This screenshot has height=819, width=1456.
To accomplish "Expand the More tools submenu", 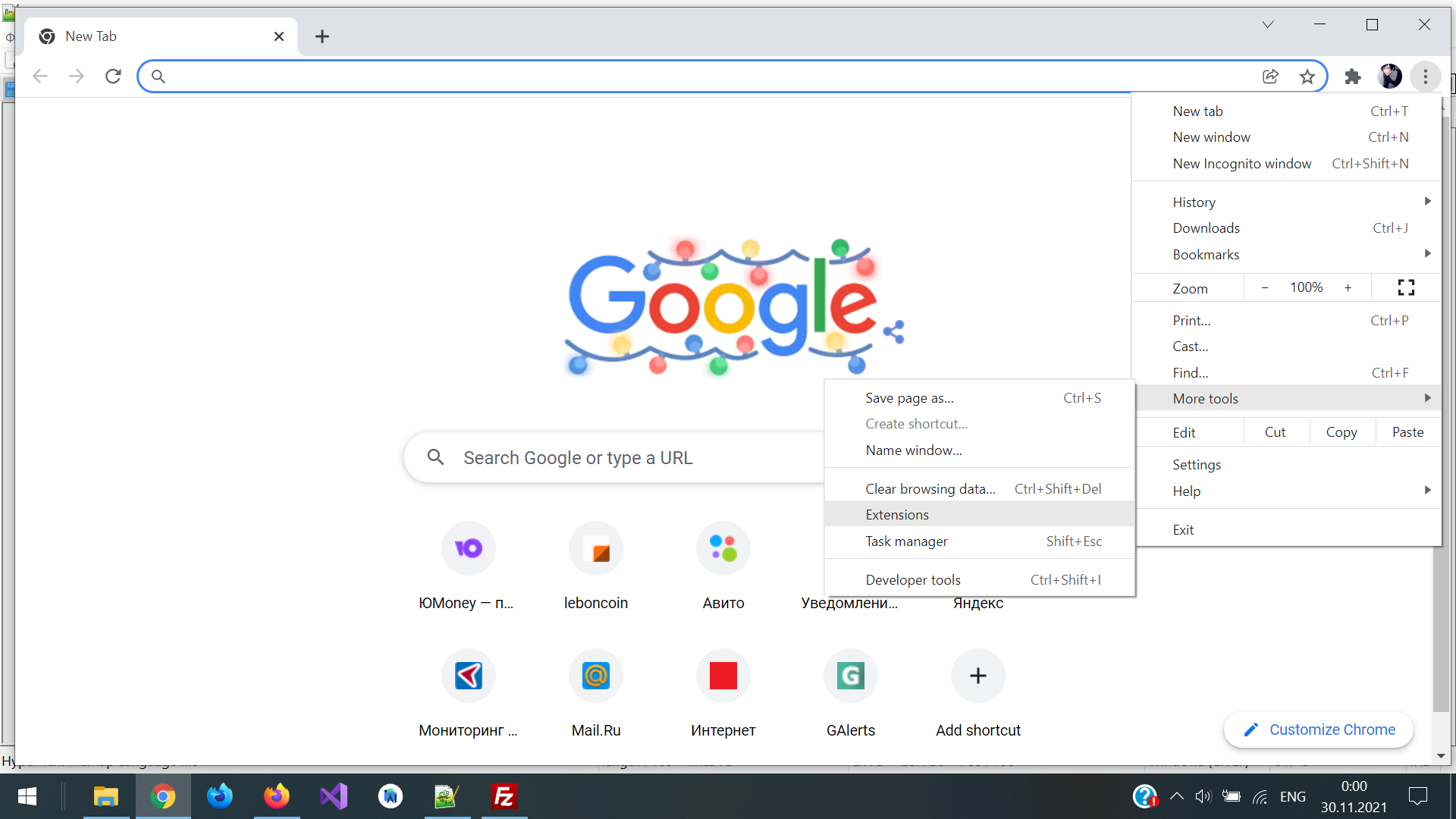I will coord(1287,399).
